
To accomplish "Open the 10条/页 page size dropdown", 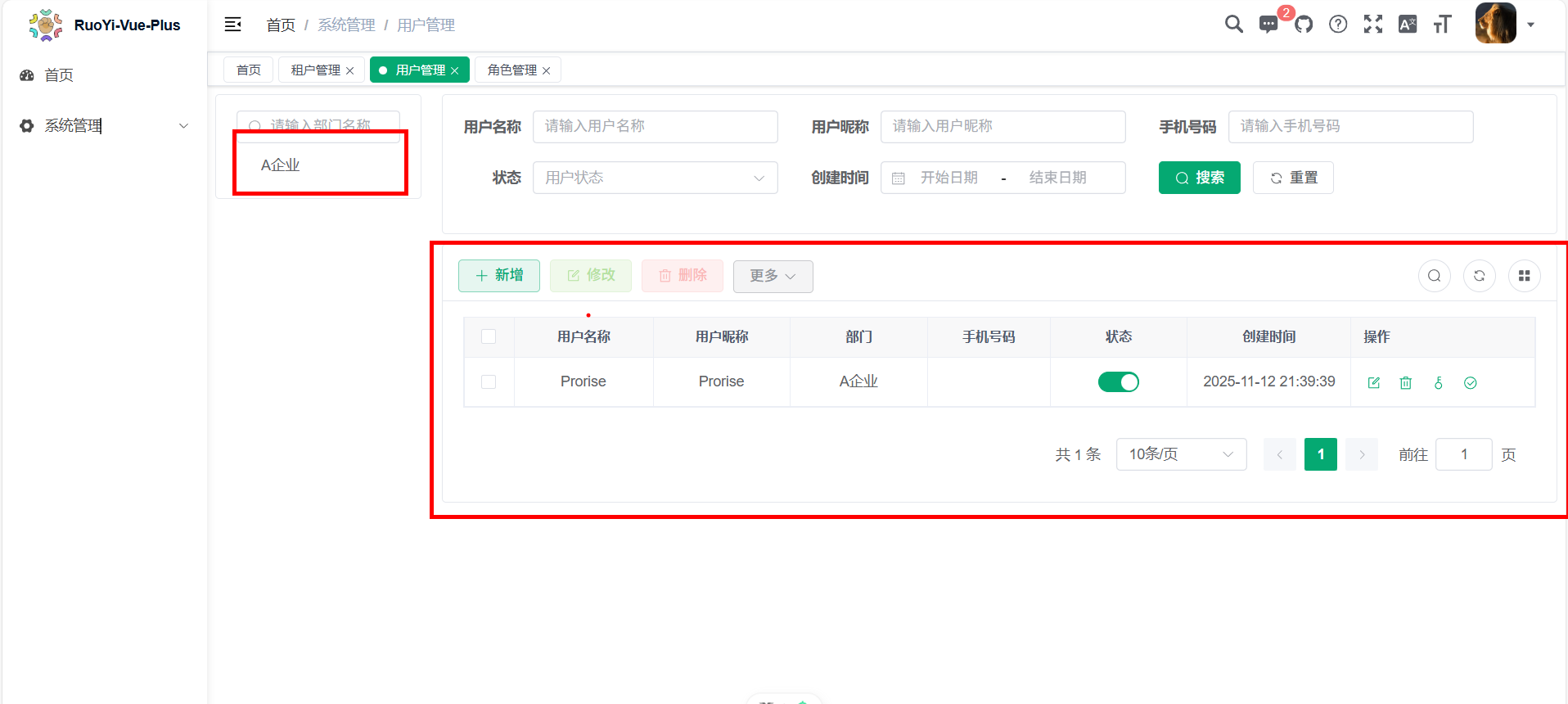I will click(x=1180, y=454).
